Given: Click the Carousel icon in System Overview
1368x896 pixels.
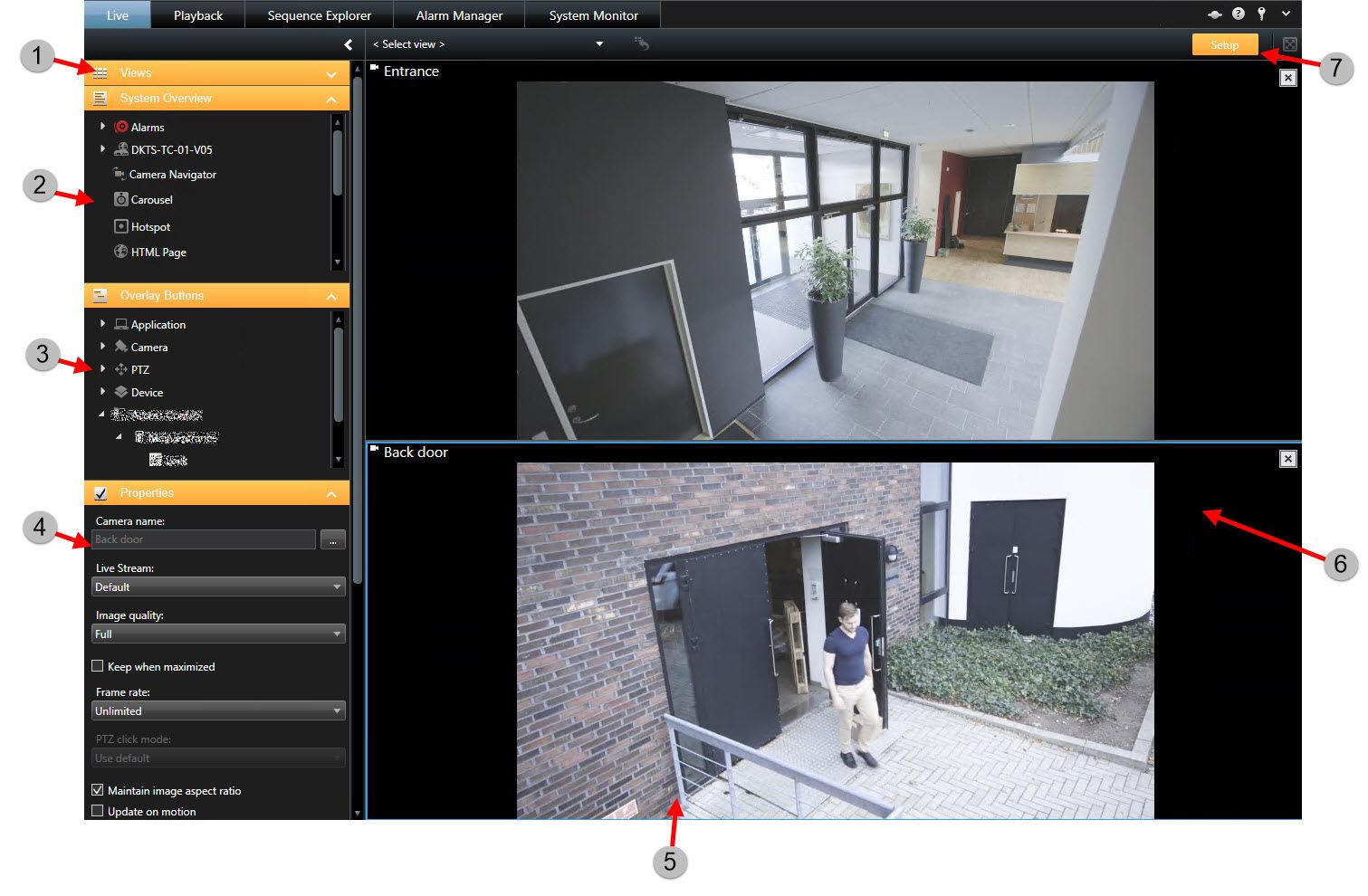Looking at the screenshot, I should pos(120,199).
